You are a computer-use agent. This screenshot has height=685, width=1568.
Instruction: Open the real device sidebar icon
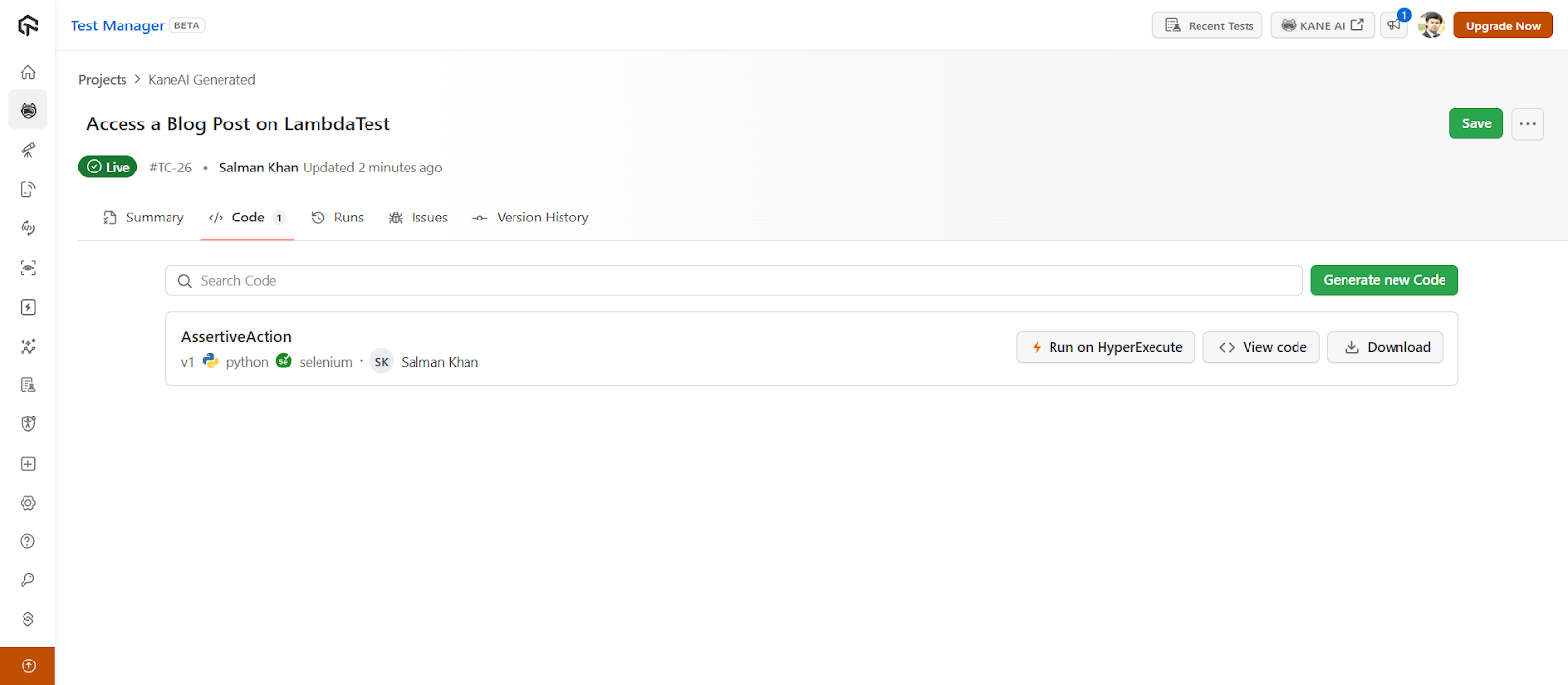point(28,189)
